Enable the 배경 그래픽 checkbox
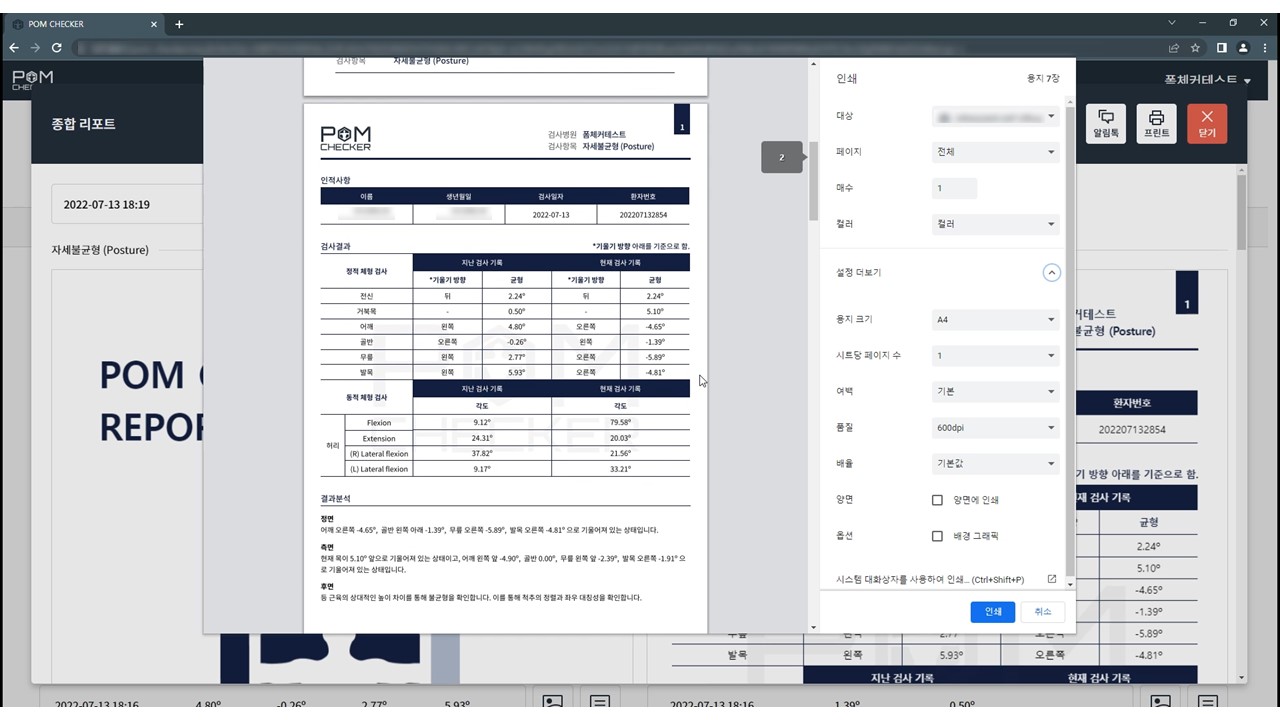This screenshot has height=720, width=1280. pyautogui.click(x=937, y=536)
